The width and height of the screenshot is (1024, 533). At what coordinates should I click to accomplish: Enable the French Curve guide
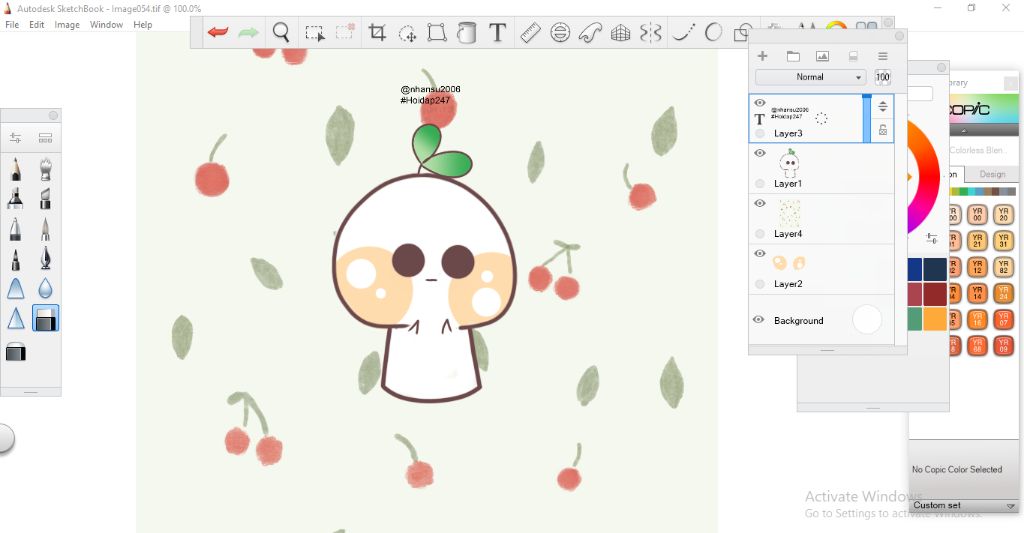point(590,33)
